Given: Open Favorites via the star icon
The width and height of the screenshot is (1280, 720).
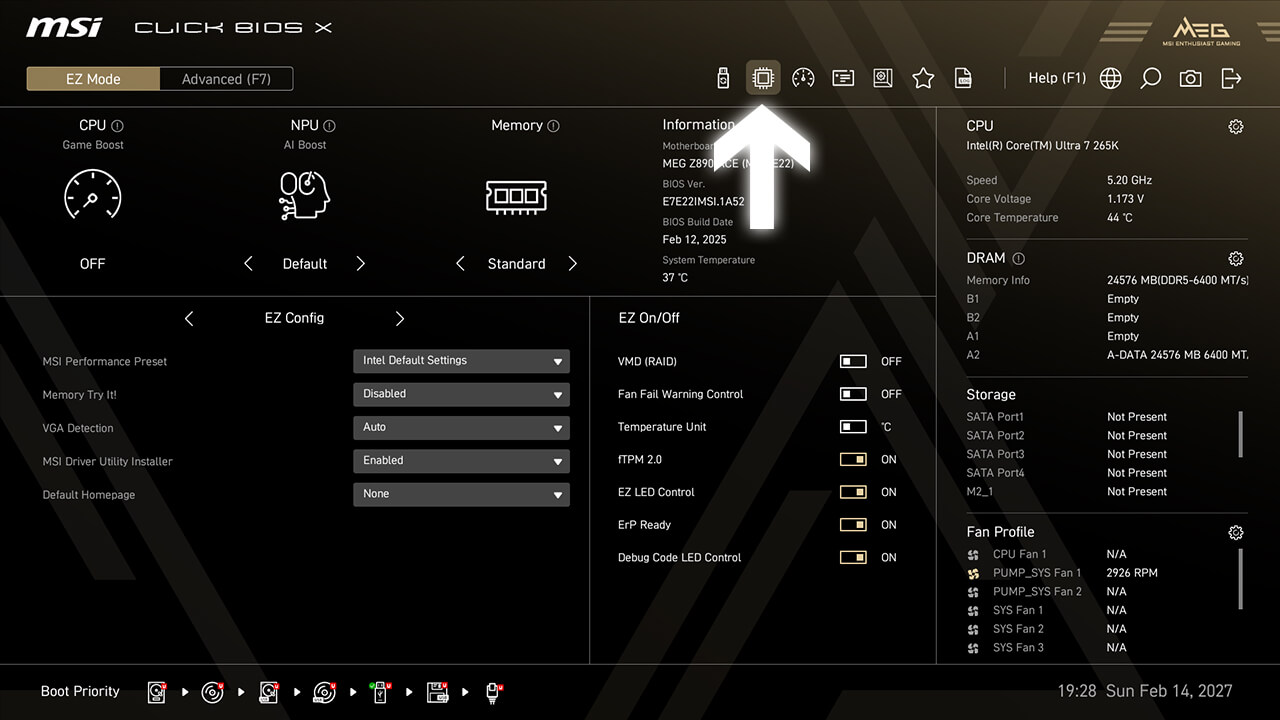Looking at the screenshot, I should point(923,78).
